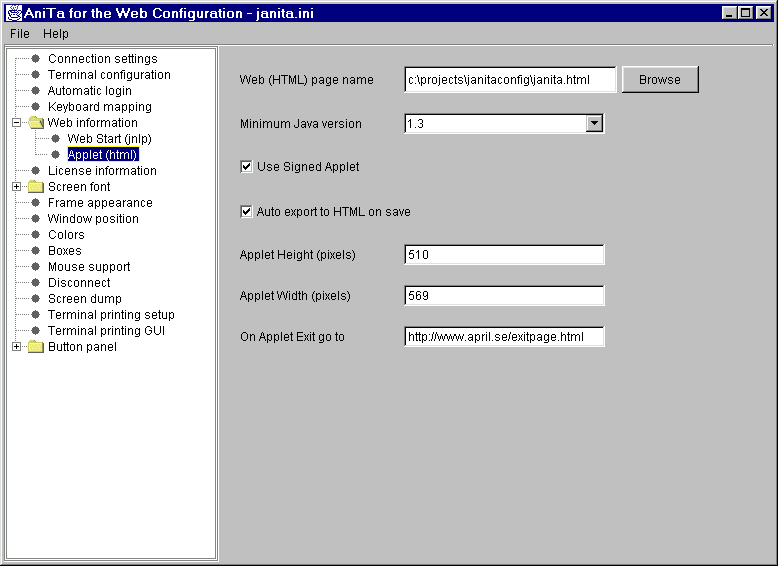Uncheck Auto export to HTML on save
Image resolution: width=778 pixels, height=566 pixels.
coord(246,212)
